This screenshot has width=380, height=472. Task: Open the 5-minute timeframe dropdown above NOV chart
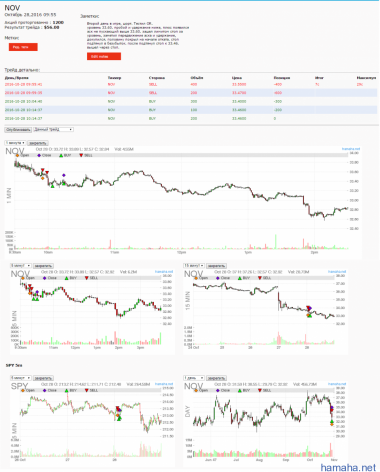[21, 266]
